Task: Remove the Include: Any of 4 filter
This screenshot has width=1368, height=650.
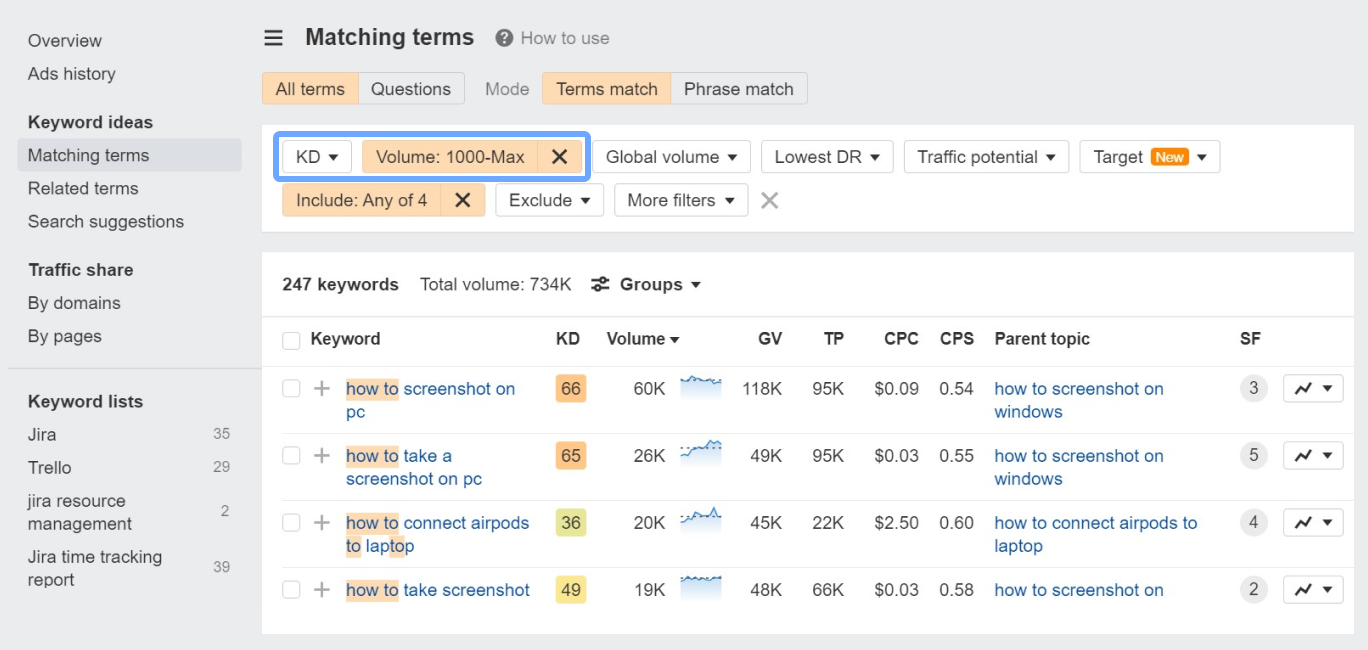Action: click(462, 200)
